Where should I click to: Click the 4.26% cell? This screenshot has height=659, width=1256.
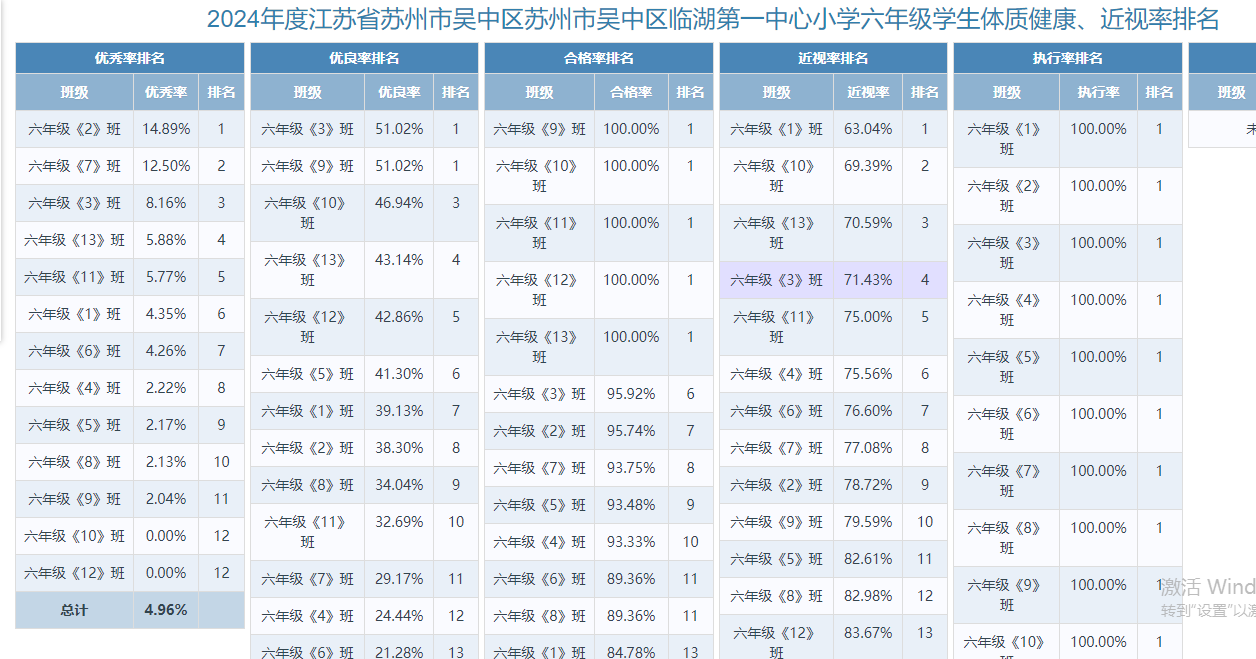coord(166,351)
